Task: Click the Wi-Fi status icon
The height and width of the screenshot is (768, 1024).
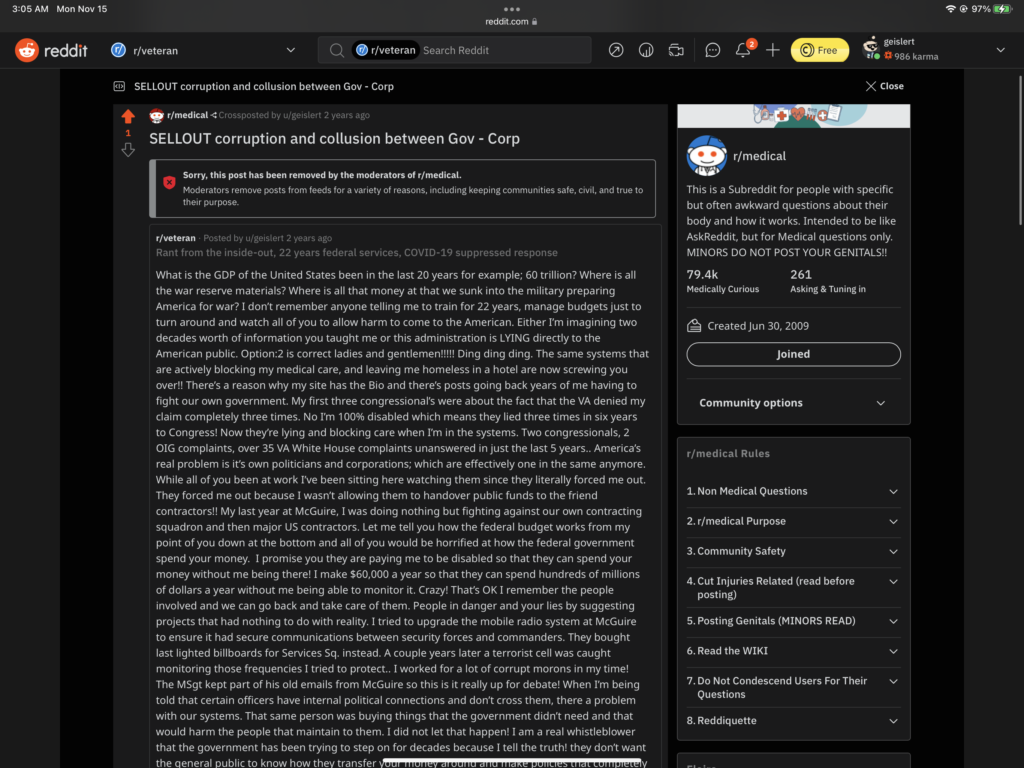Action: click(x=950, y=9)
